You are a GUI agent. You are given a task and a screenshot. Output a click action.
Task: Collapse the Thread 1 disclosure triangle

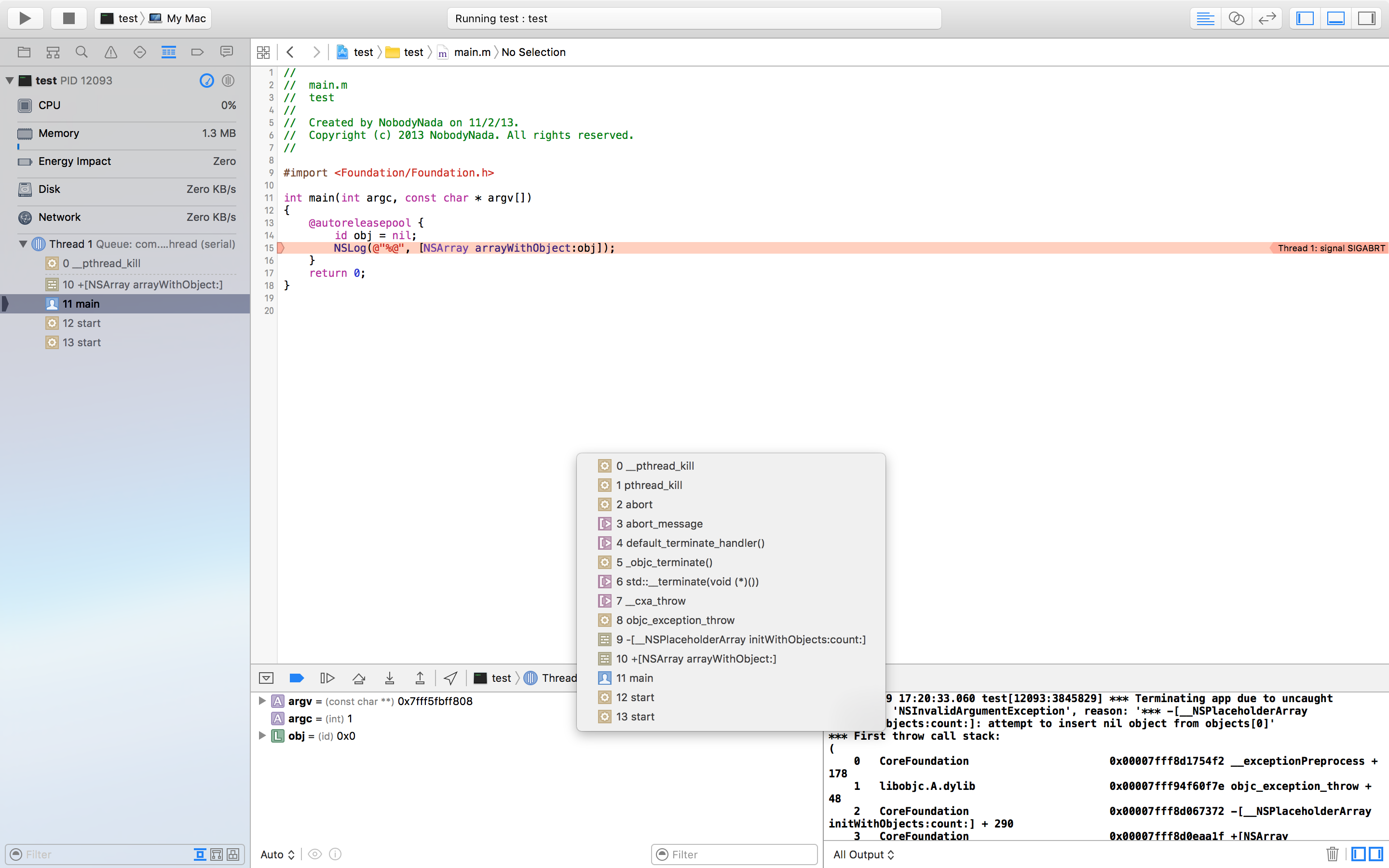(23, 244)
